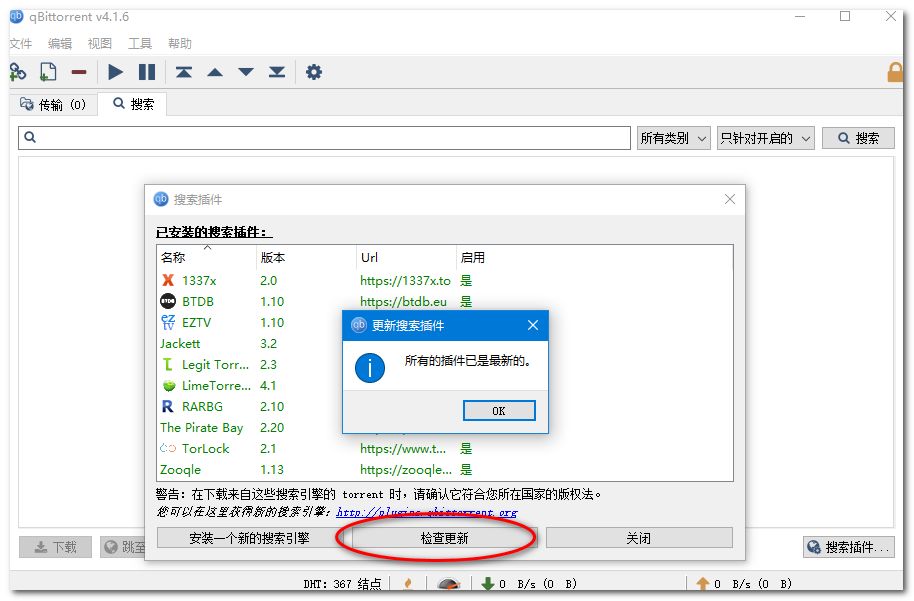Open the plugins.qbittorrent.org link
This screenshot has width=914, height=601.
coord(427,512)
